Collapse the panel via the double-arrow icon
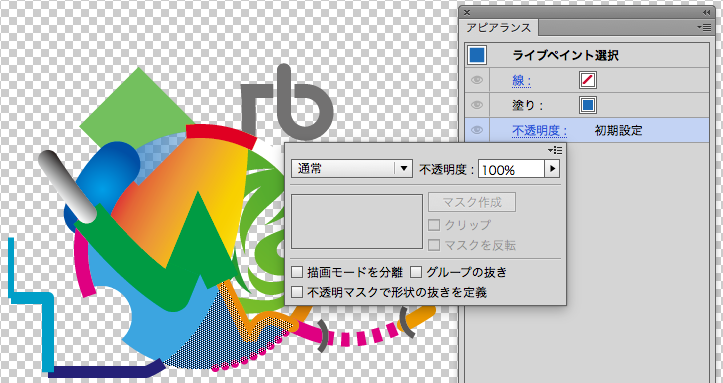 tap(707, 12)
